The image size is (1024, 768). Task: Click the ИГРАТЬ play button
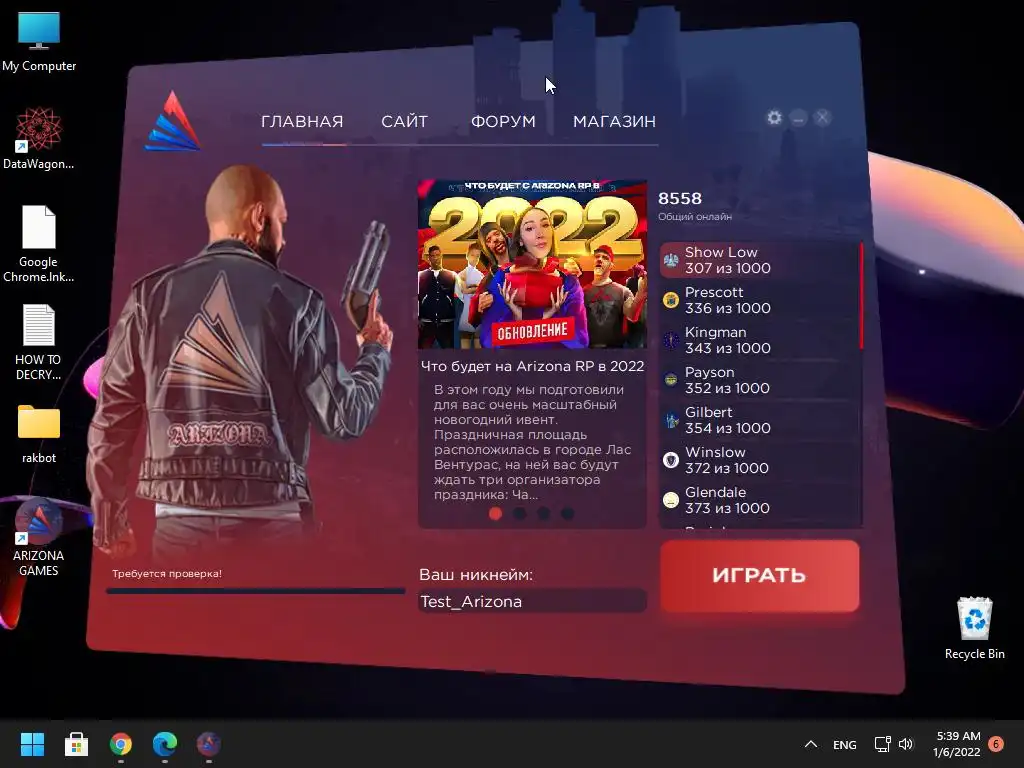(760, 575)
